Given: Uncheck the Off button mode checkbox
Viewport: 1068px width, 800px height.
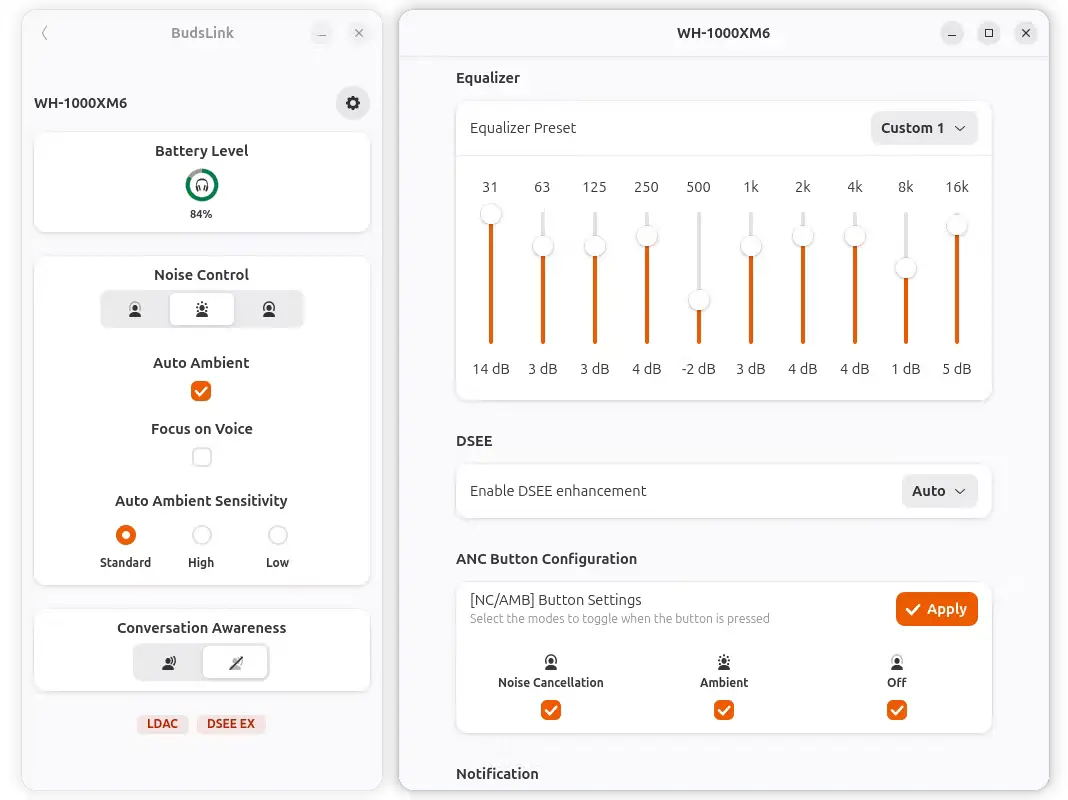Looking at the screenshot, I should tap(897, 710).
